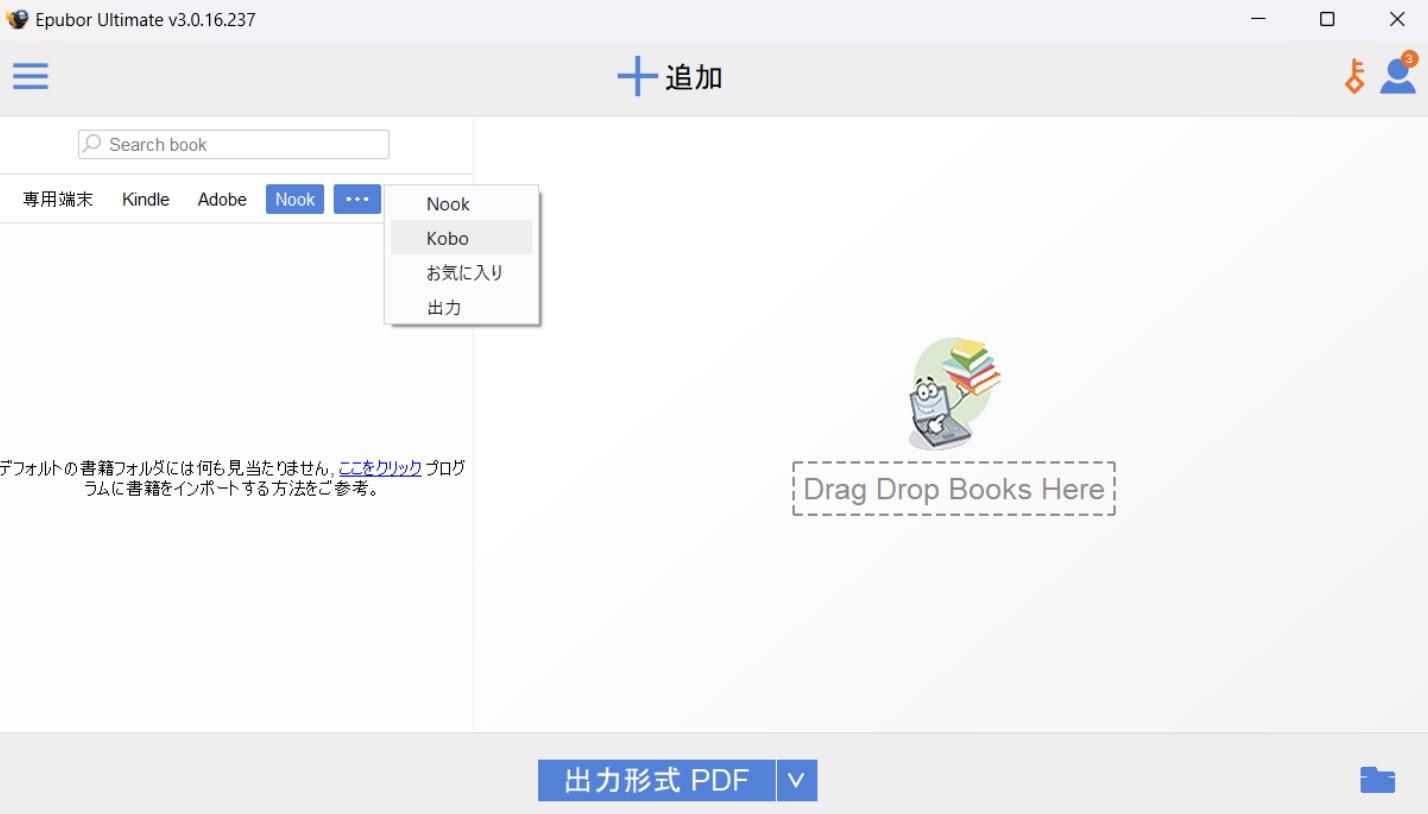Choose Nook from the dropdown list
The width and height of the screenshot is (1428, 814).
462,204
